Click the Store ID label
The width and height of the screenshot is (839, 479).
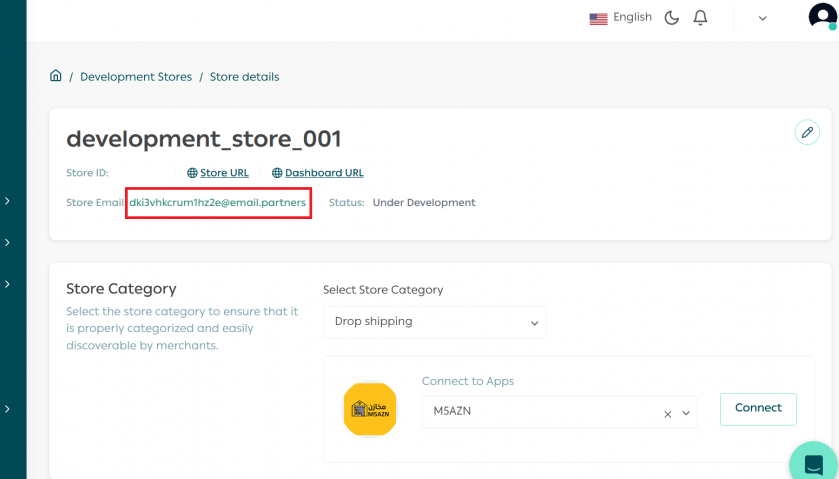point(87,173)
